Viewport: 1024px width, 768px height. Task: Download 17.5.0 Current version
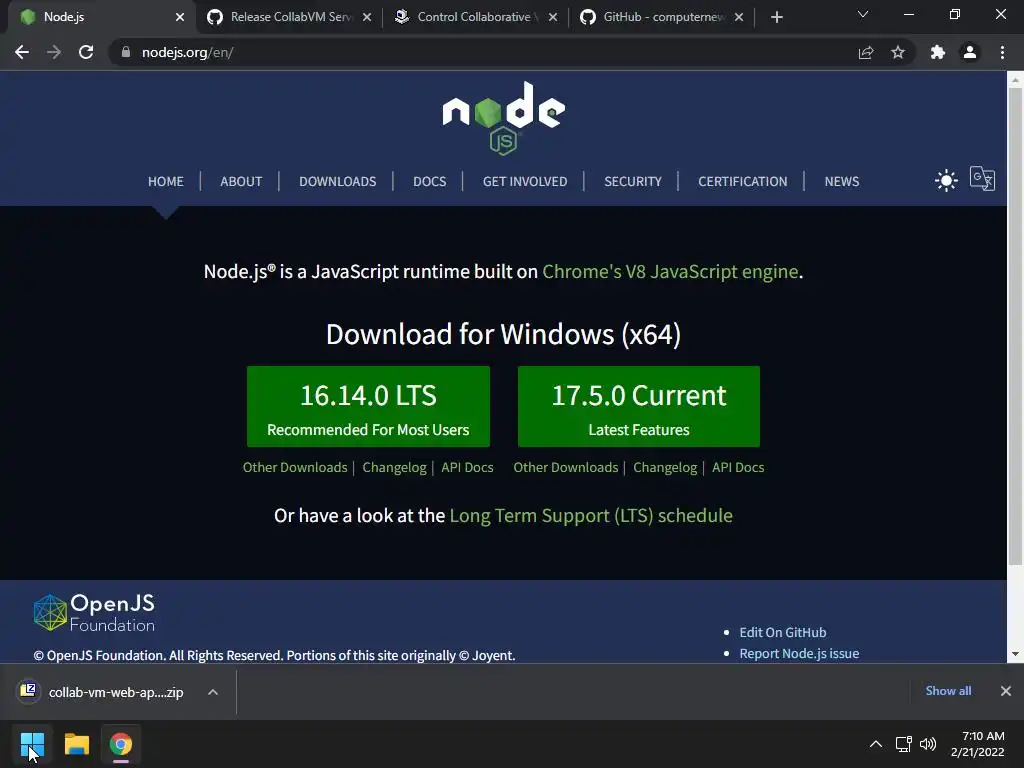coord(639,407)
